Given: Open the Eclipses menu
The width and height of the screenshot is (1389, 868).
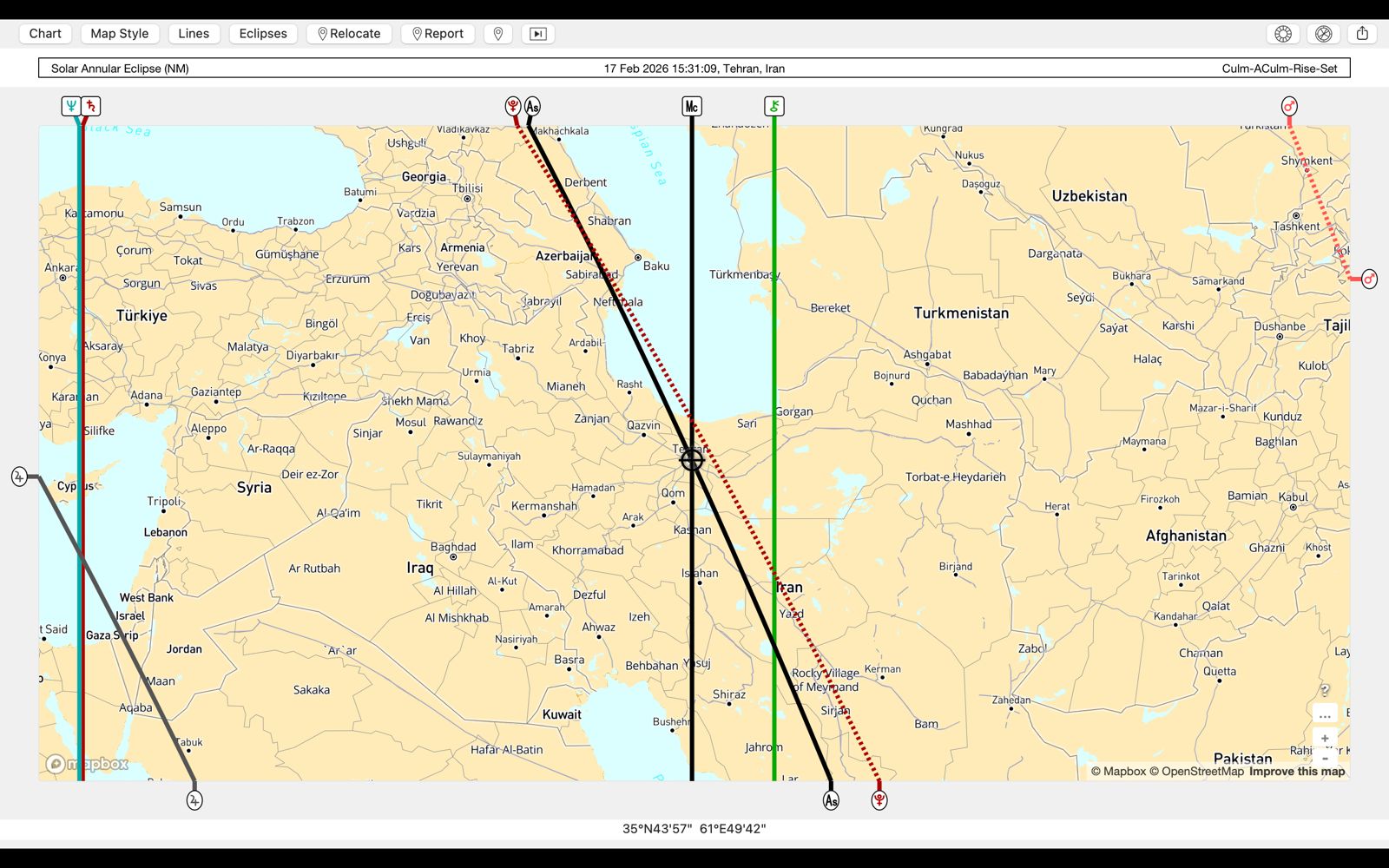Looking at the screenshot, I should [263, 34].
